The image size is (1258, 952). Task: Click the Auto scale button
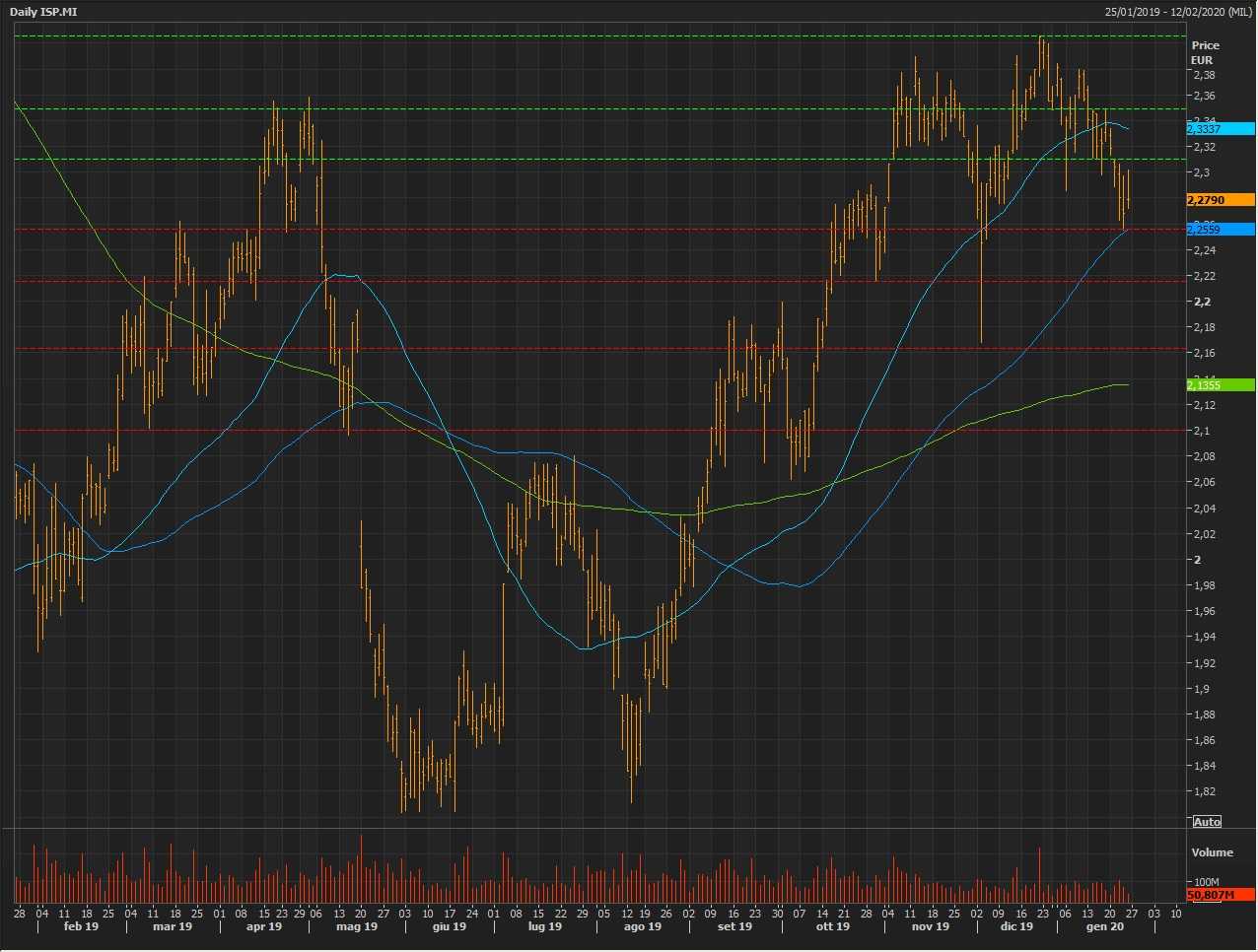click(1207, 822)
